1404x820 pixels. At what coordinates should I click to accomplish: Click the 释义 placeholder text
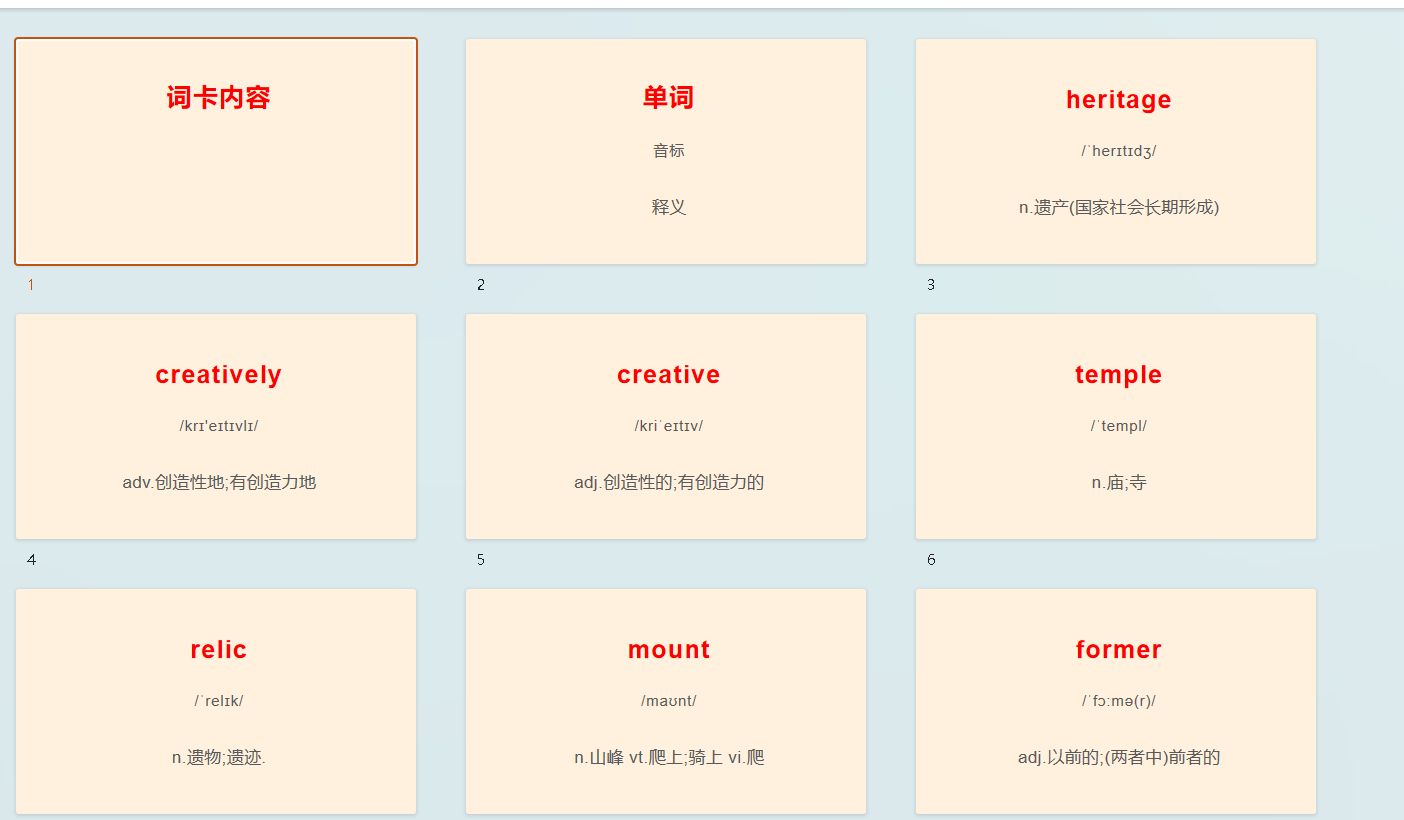[x=669, y=207]
